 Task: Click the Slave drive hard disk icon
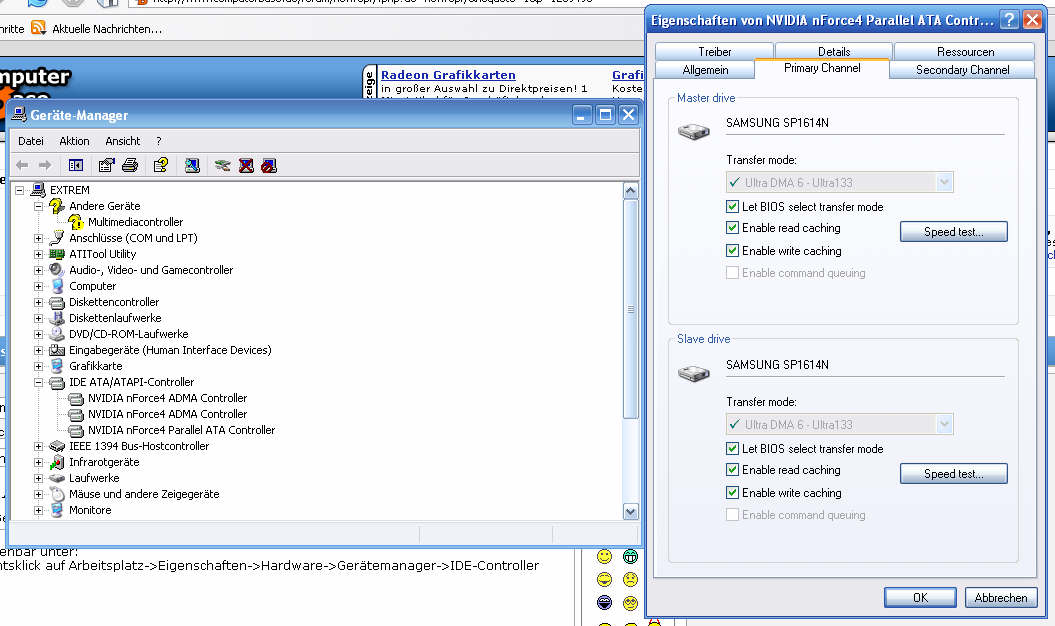pos(694,372)
